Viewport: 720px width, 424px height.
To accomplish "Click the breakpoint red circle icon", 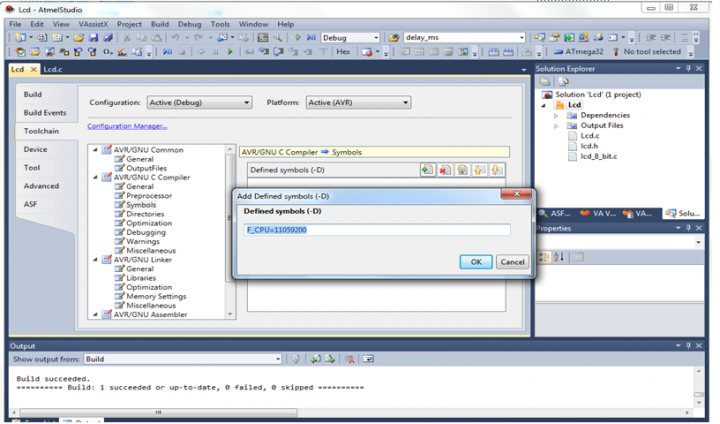I will [366, 52].
